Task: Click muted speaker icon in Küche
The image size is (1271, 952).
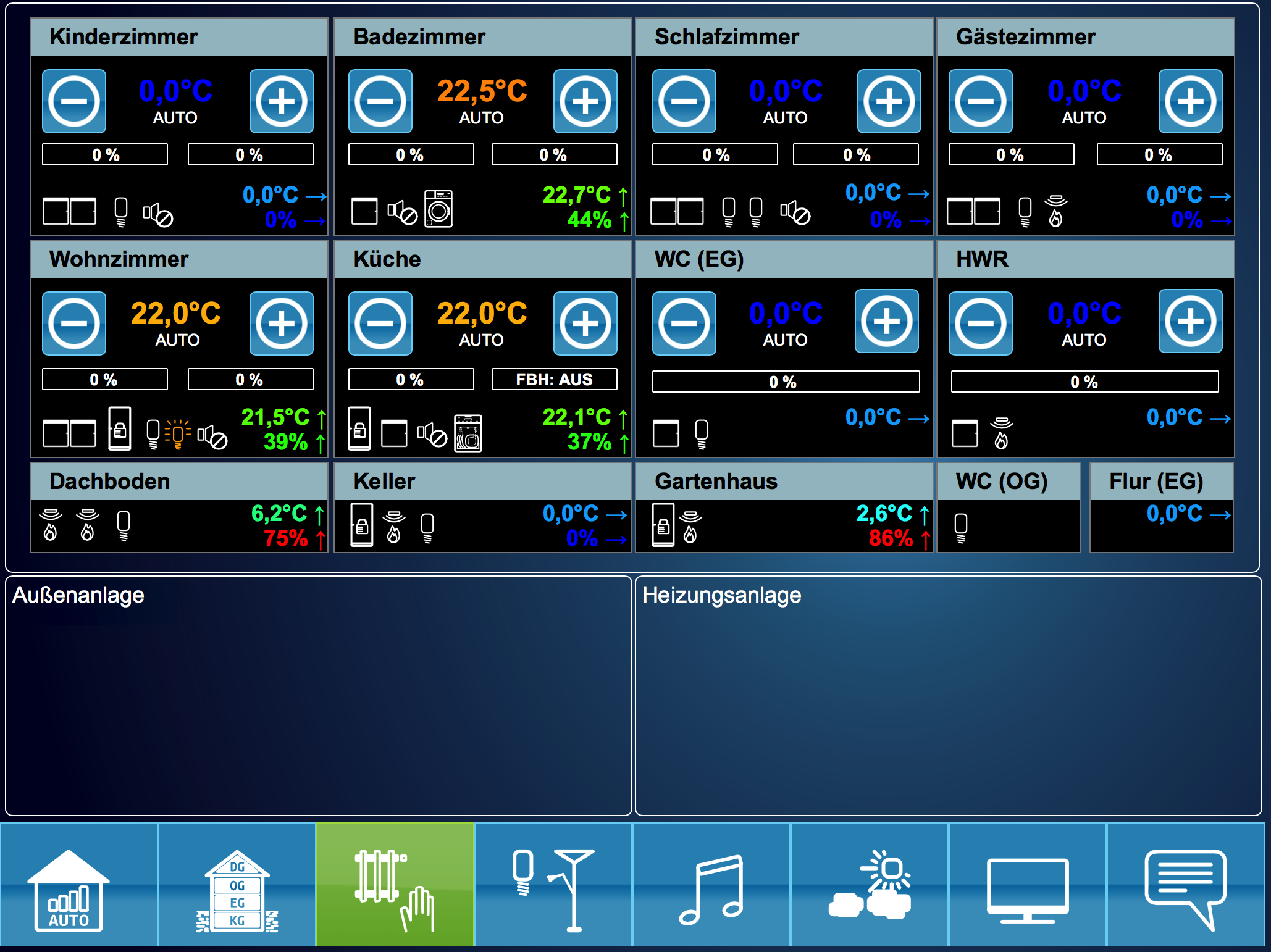Action: (x=432, y=434)
